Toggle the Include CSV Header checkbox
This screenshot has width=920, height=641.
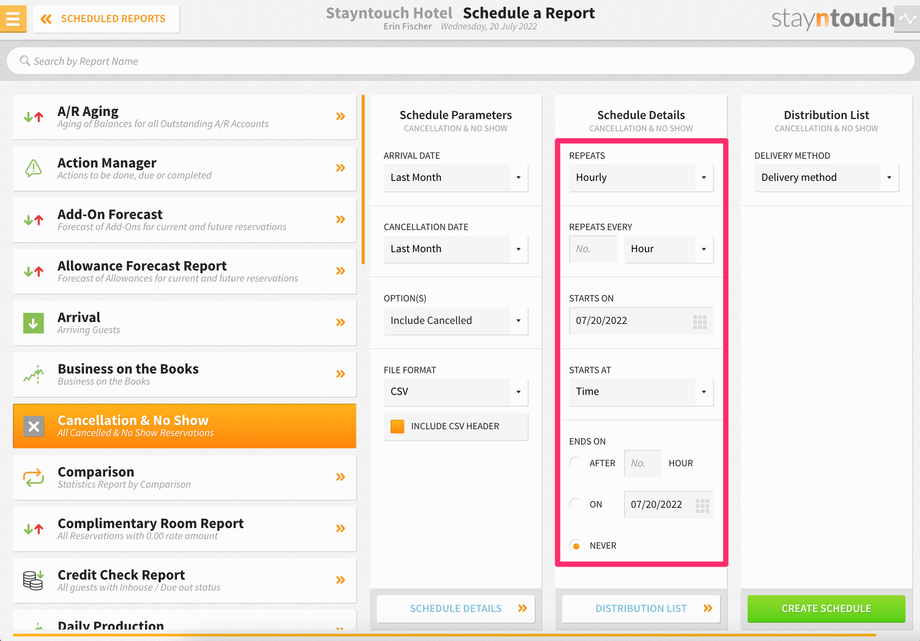(x=397, y=426)
